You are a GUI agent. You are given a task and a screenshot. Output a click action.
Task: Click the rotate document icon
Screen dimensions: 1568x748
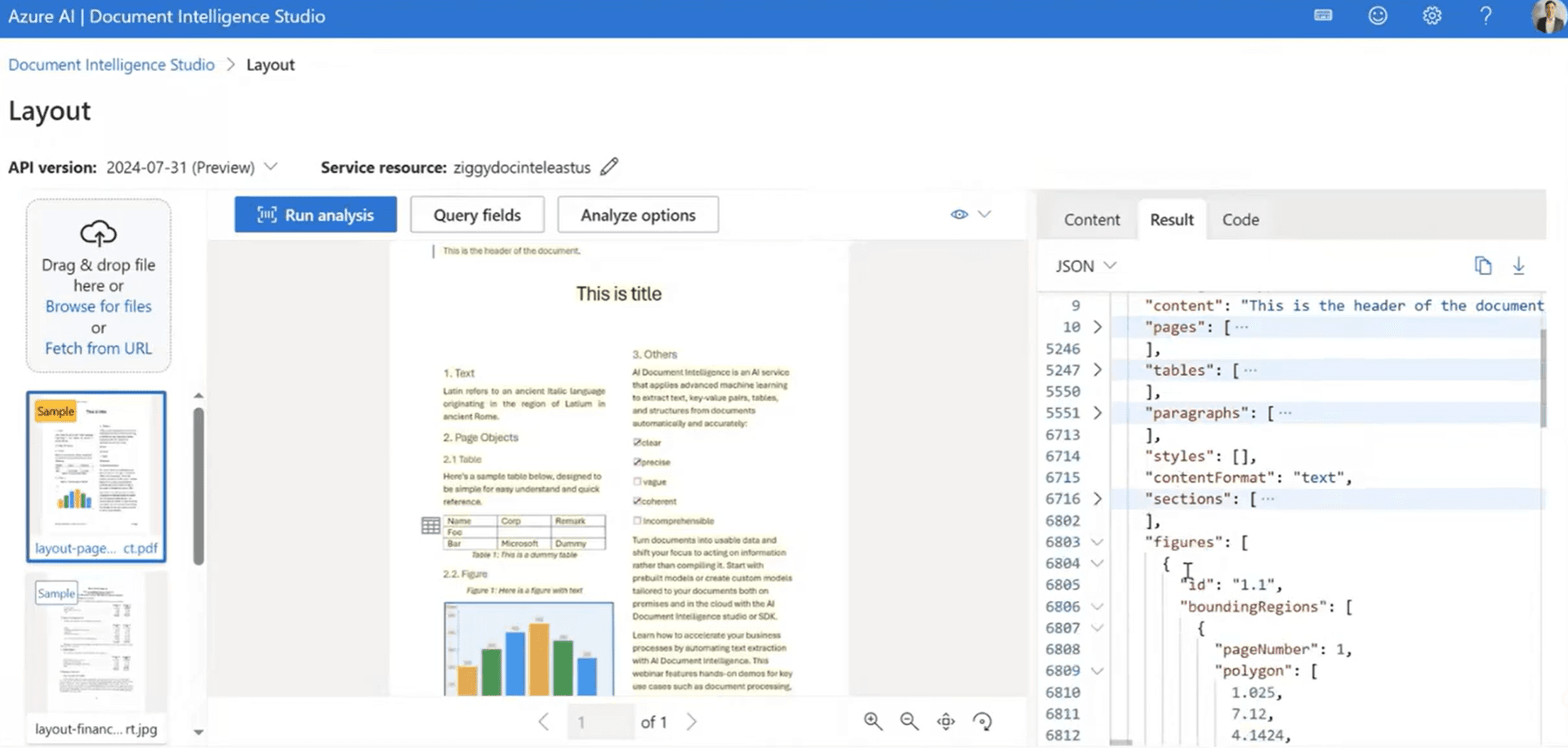982,722
